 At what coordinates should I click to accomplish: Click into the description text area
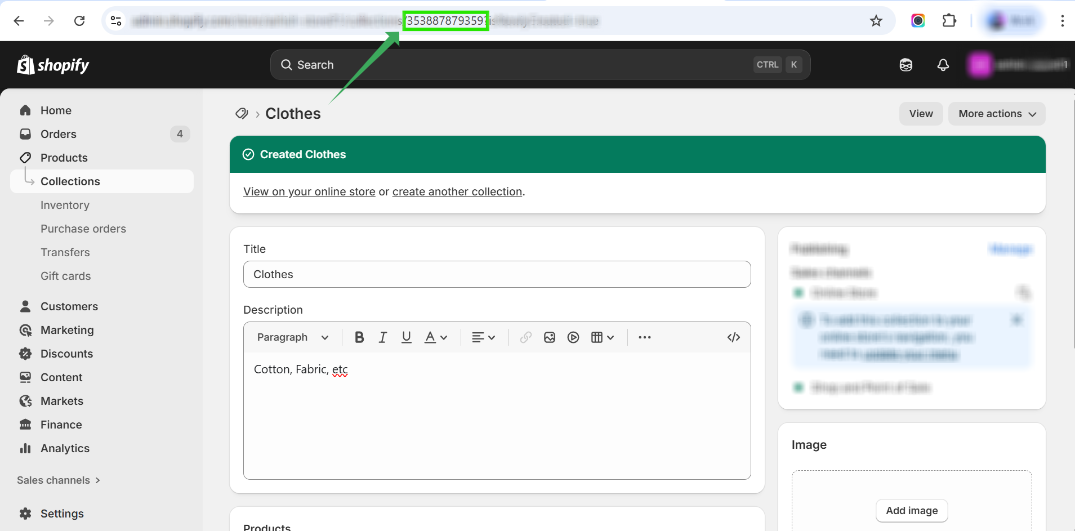(x=497, y=415)
